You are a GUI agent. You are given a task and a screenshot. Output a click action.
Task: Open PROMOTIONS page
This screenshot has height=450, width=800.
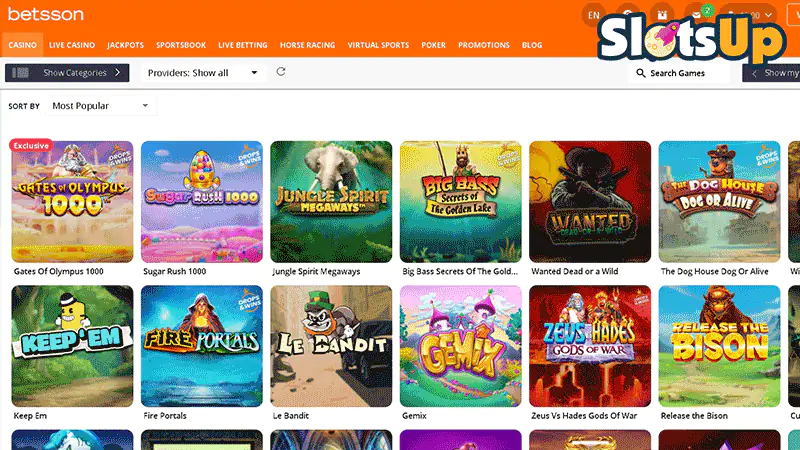click(484, 45)
